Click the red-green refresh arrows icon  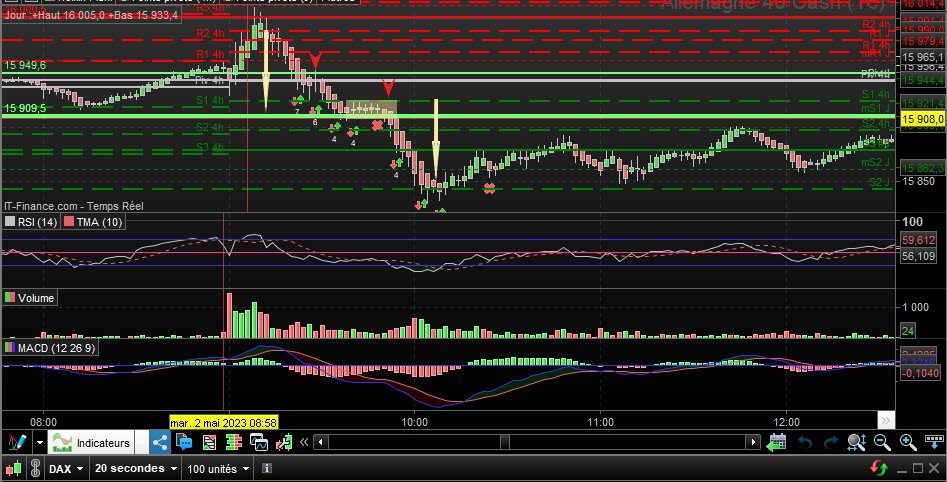click(879, 468)
